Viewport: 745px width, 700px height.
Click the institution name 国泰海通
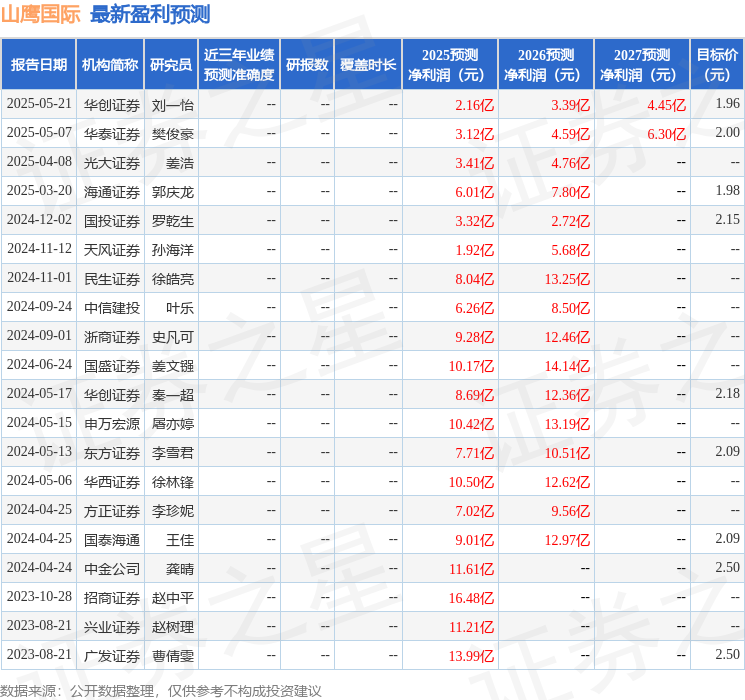(x=112, y=540)
